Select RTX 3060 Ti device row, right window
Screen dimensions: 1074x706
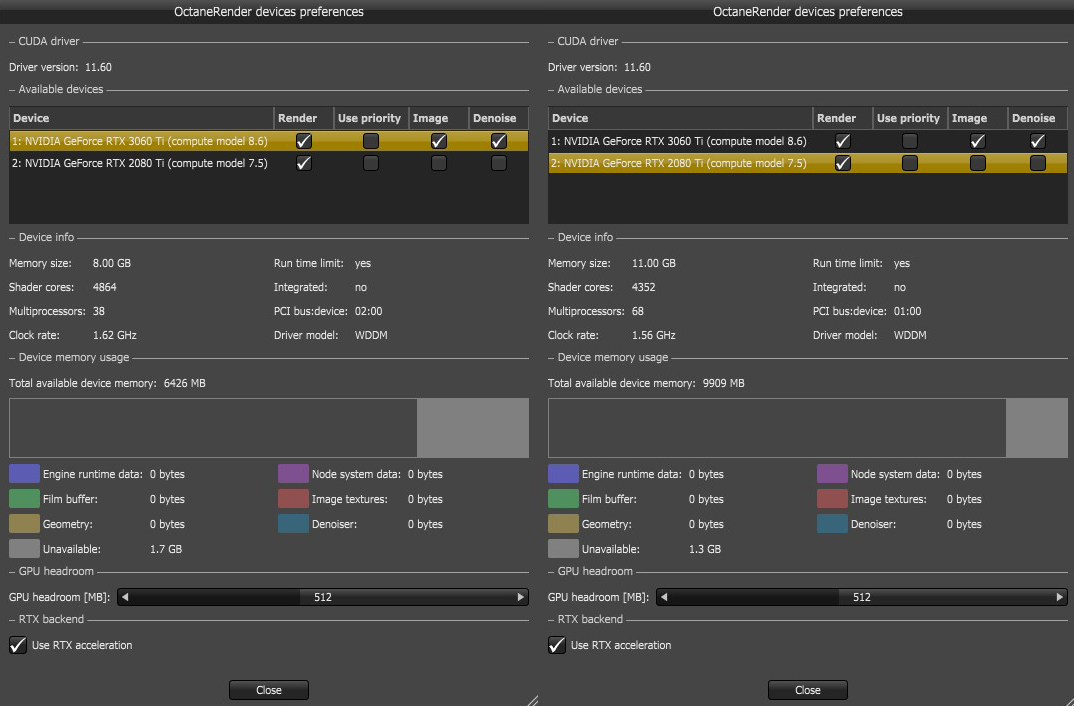coord(808,141)
